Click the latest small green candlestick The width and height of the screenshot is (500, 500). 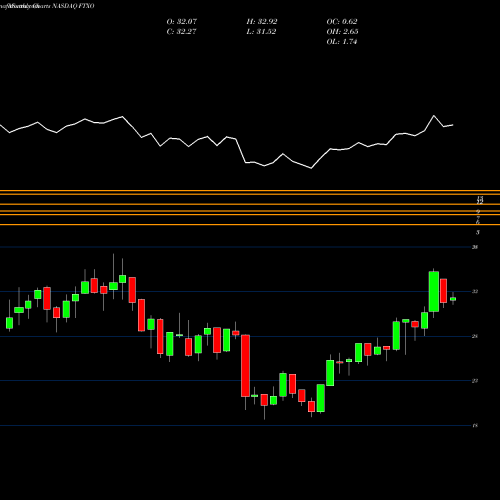tap(453, 299)
